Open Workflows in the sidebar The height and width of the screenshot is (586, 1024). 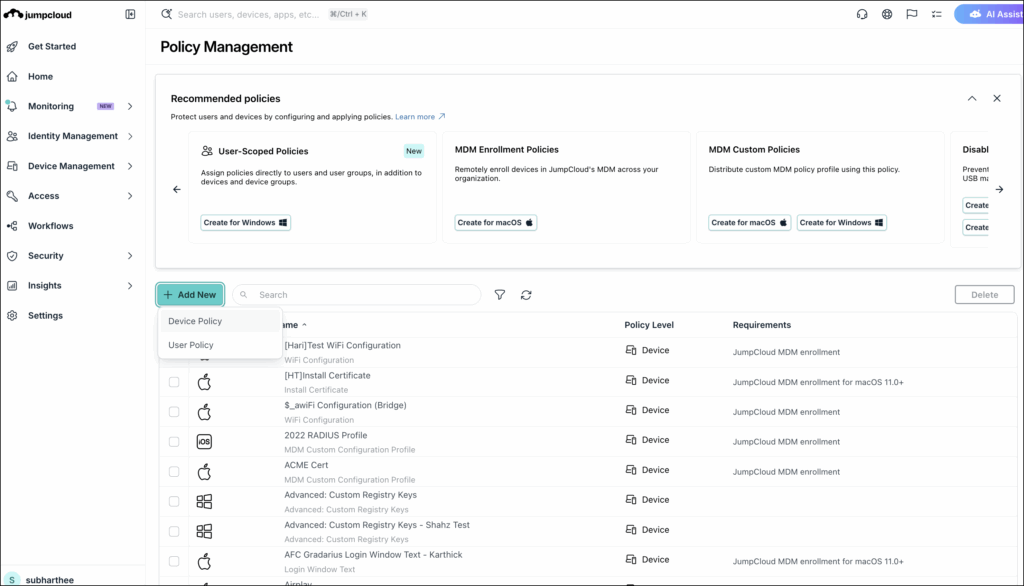50,226
